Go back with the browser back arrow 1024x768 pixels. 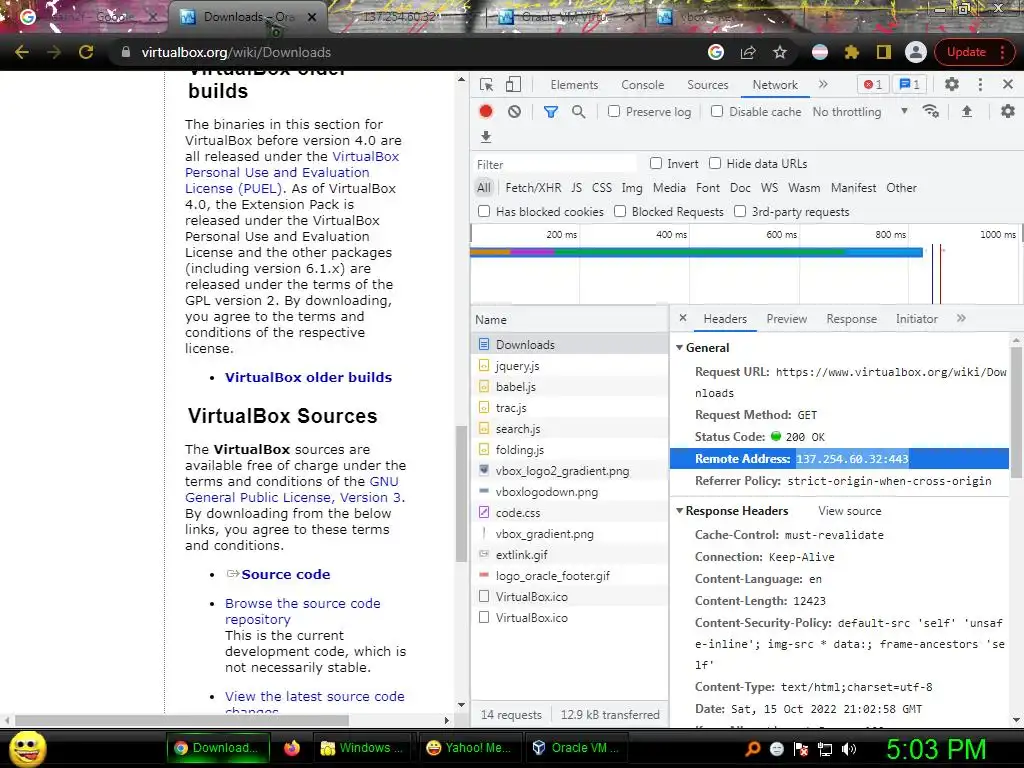coord(22,52)
